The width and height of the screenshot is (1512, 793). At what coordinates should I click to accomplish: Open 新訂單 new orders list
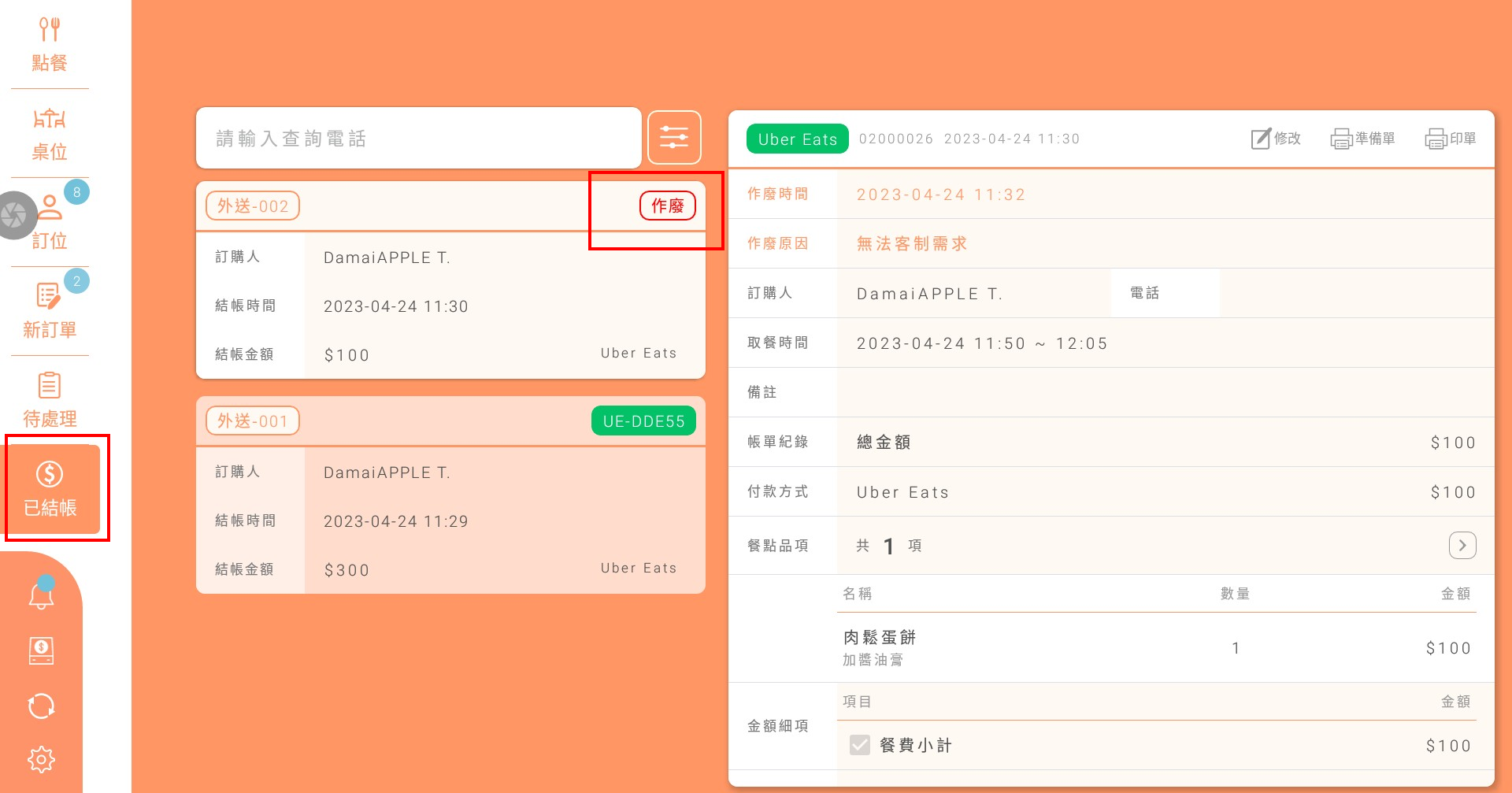pos(49,311)
